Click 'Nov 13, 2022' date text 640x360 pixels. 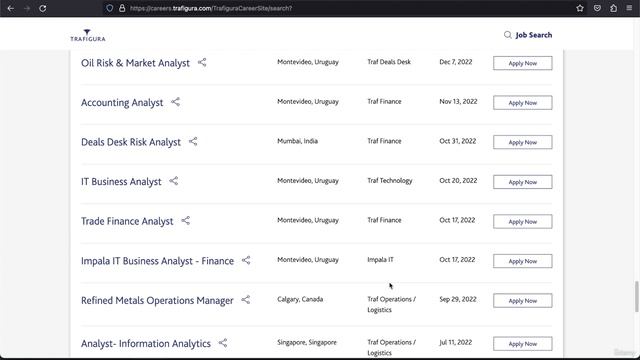[x=458, y=102]
